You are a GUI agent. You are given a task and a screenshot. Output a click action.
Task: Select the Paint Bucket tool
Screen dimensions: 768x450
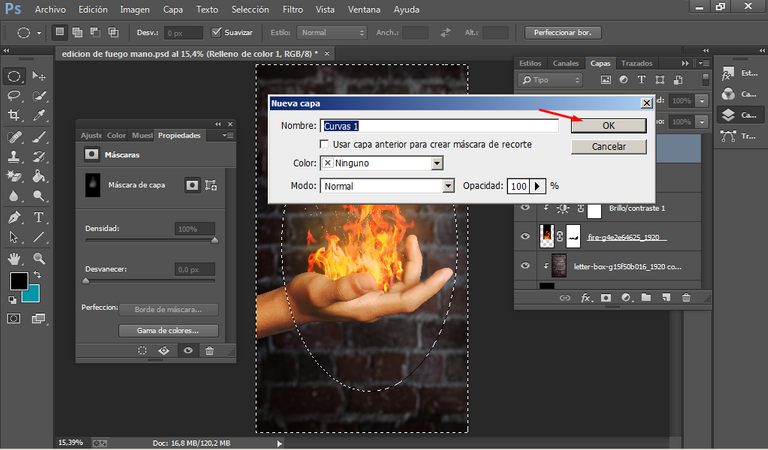point(39,176)
